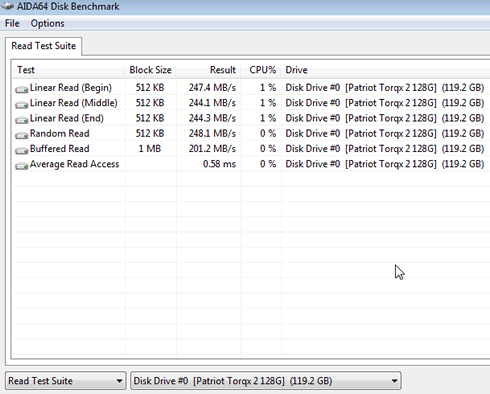The image size is (490, 394).
Task: Click the 244.1 MB/s result value
Action: click(212, 103)
